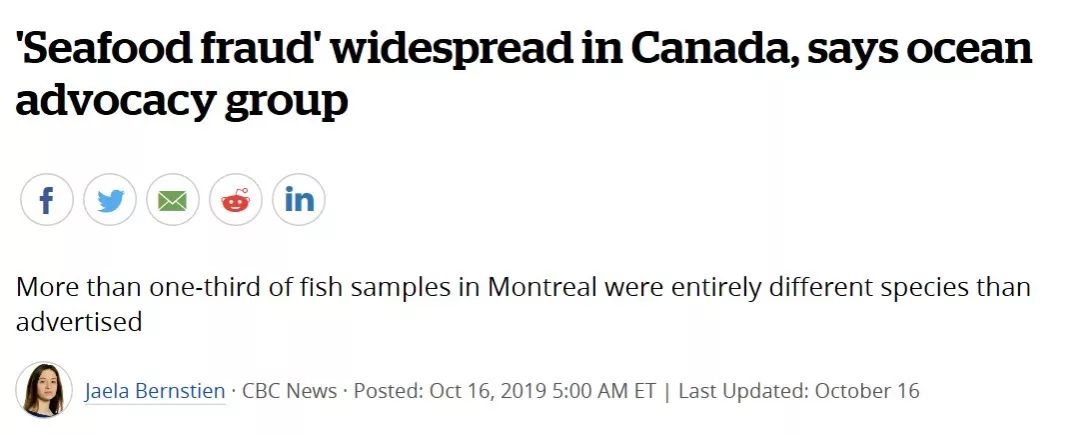Click the 'Last Updated: October 16' text
Image resolution: width=1080 pixels, height=435 pixels.
[799, 391]
